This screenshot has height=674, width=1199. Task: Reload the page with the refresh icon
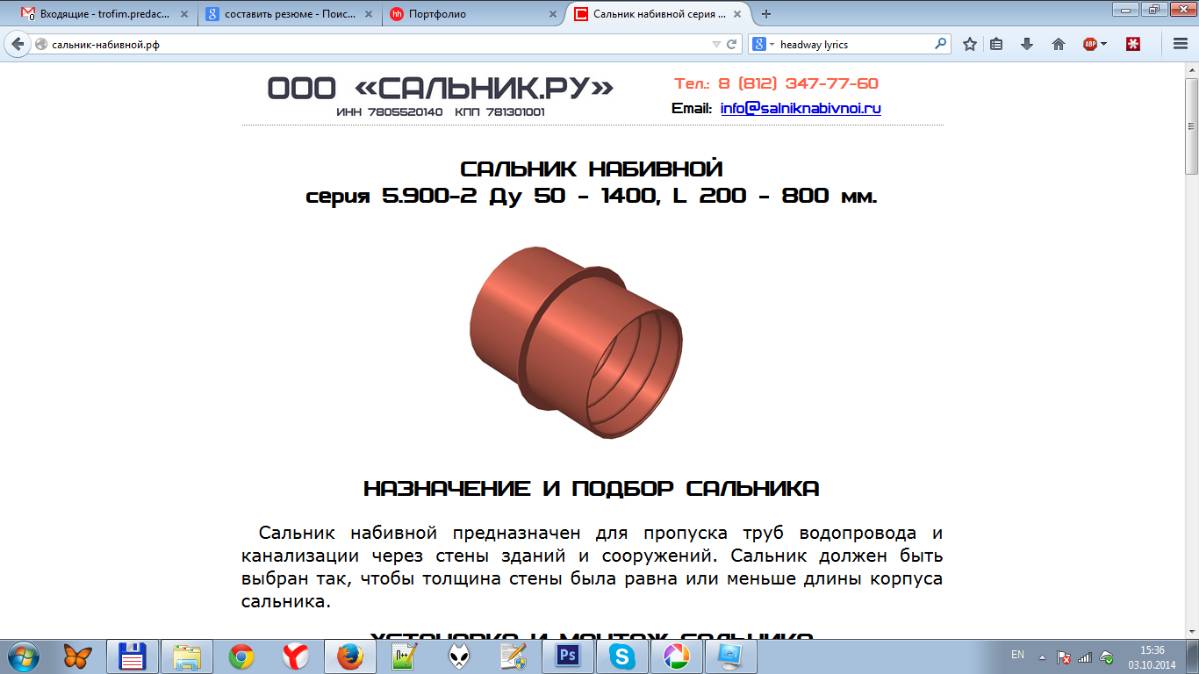click(x=732, y=44)
